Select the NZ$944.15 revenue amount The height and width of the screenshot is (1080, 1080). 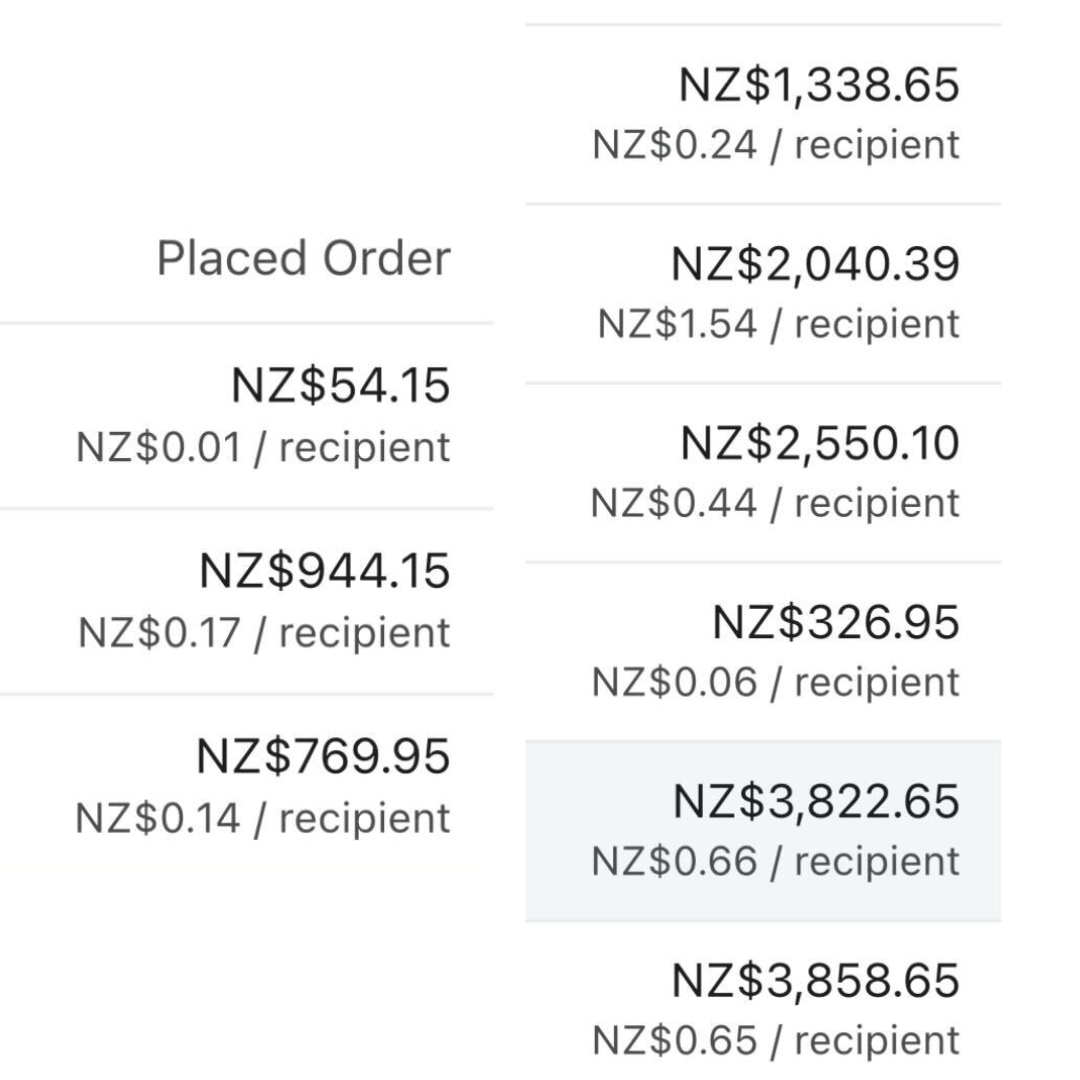[324, 572]
